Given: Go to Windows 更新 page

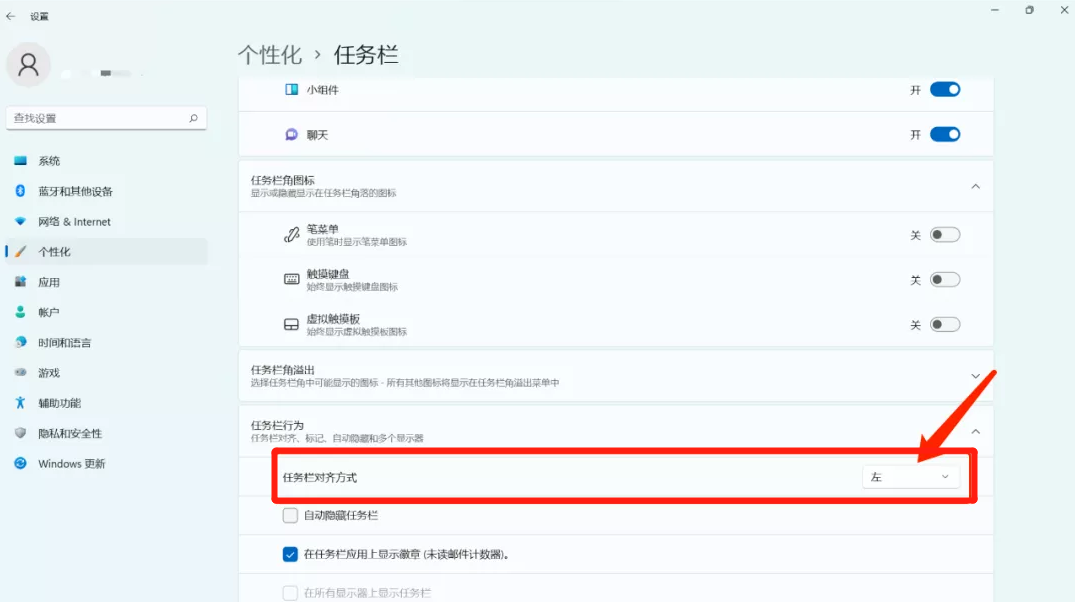Looking at the screenshot, I should [x=106, y=463].
